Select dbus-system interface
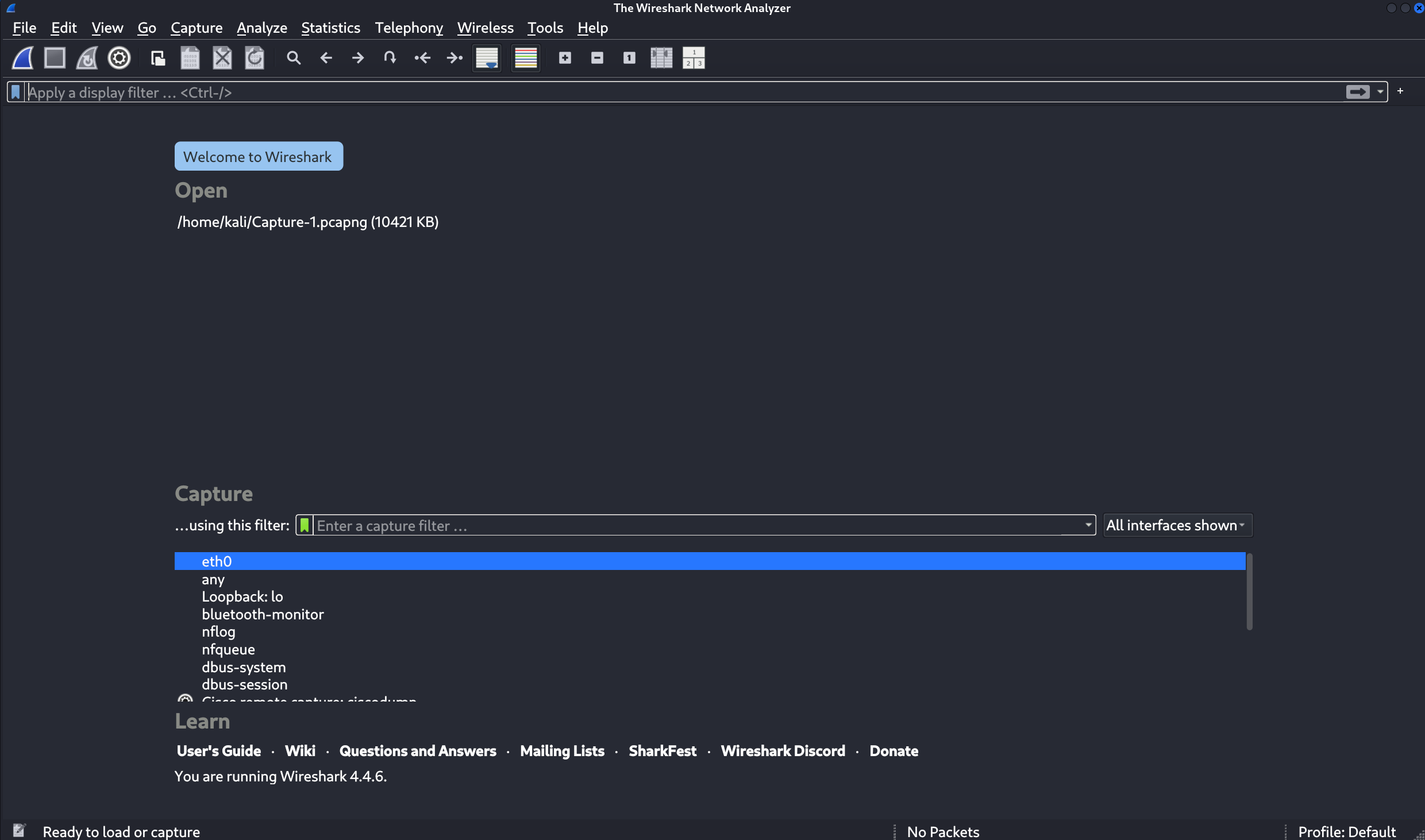 tap(710, 667)
